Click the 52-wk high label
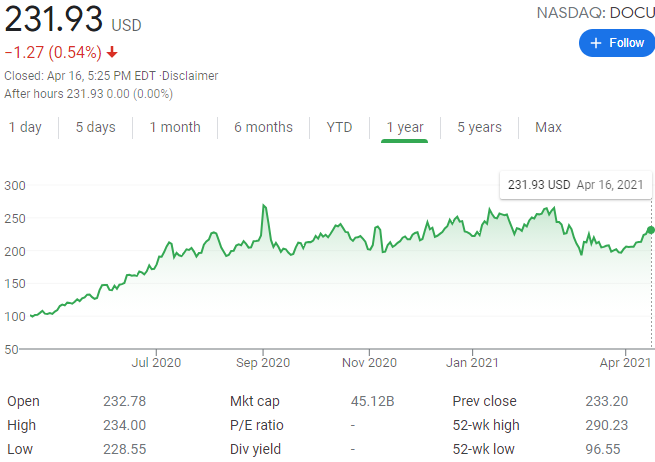This screenshot has width=655, height=462. pyautogui.click(x=486, y=425)
